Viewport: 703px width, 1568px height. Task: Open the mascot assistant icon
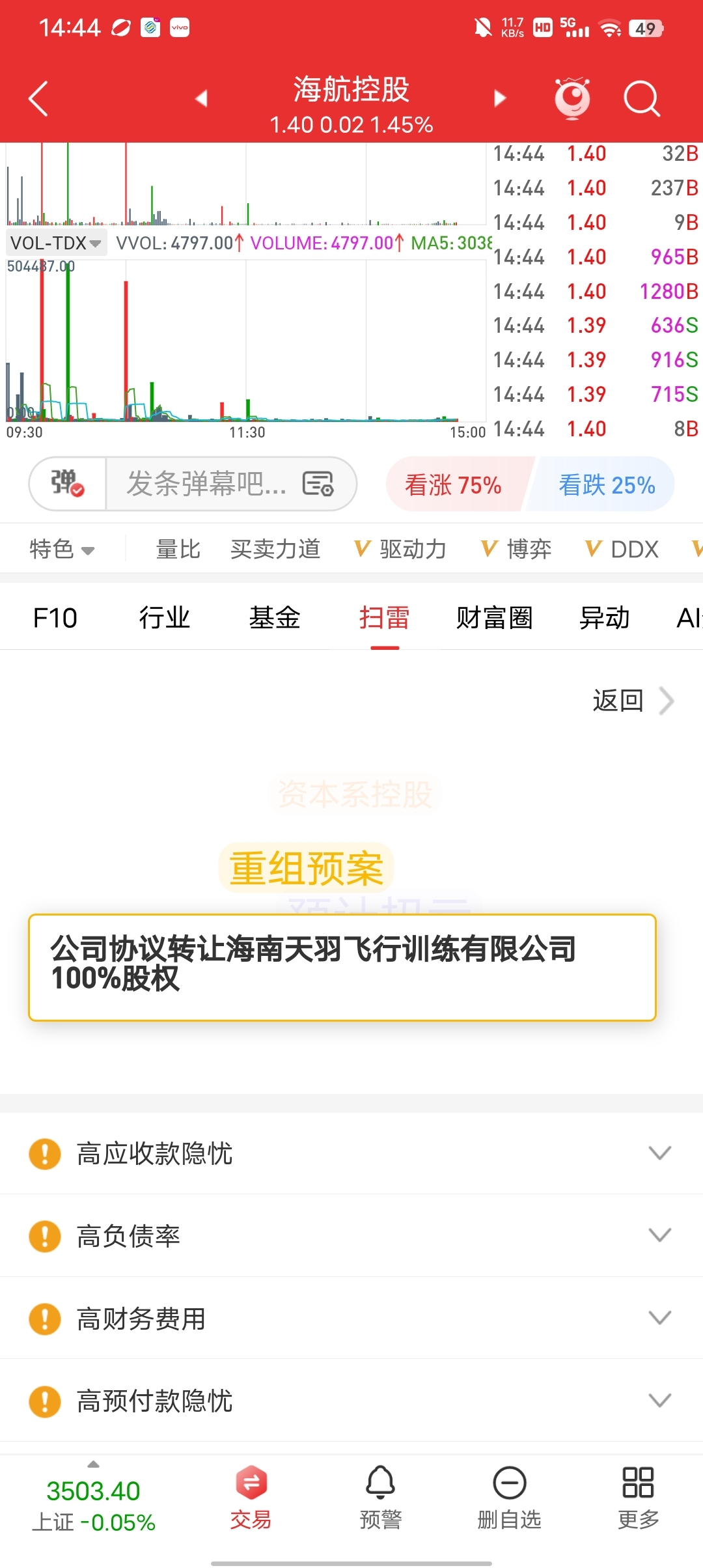572,98
